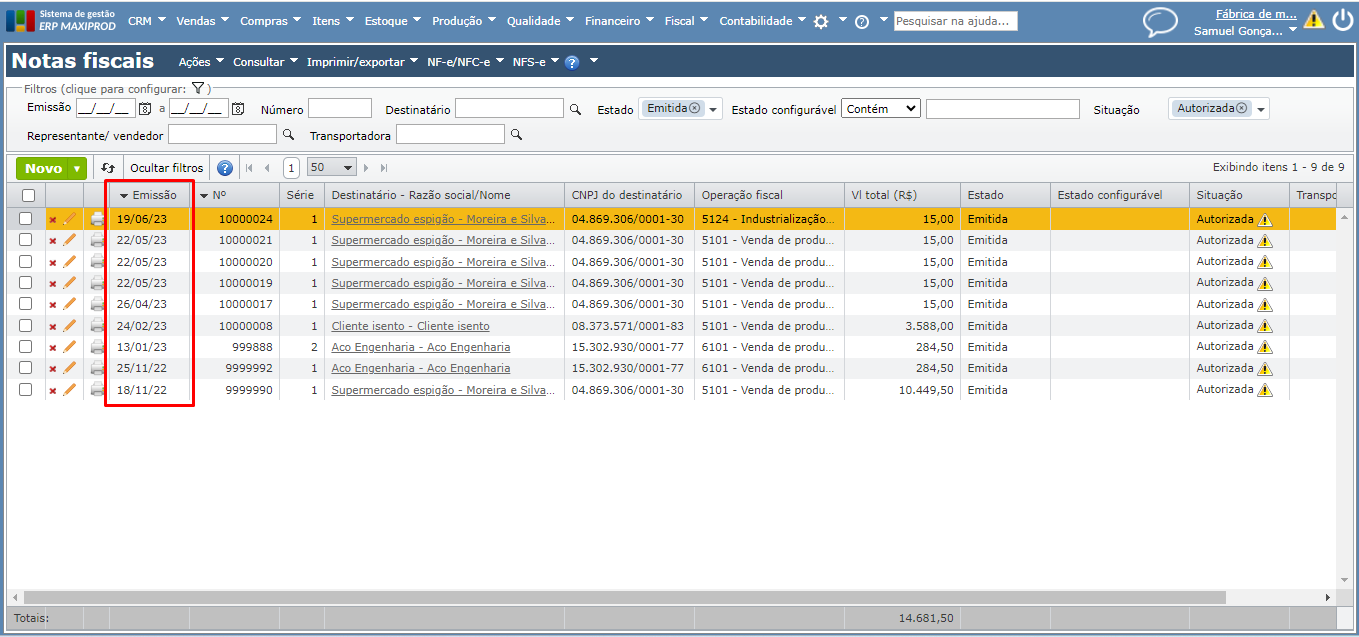Check the box for invoice 10000024
Image resolution: width=1359 pixels, height=637 pixels.
click(x=26, y=219)
